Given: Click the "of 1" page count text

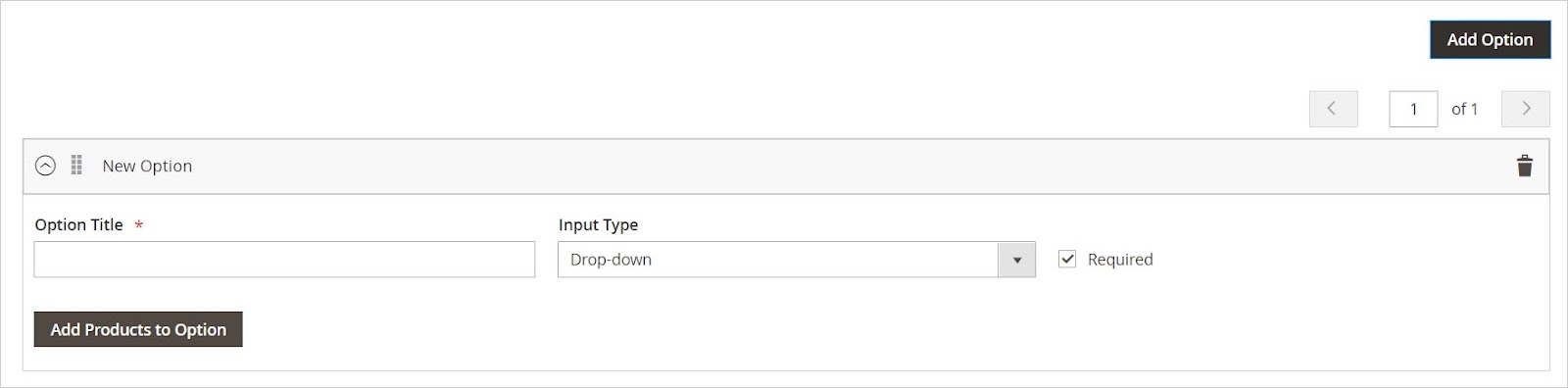Looking at the screenshot, I should 1464,109.
